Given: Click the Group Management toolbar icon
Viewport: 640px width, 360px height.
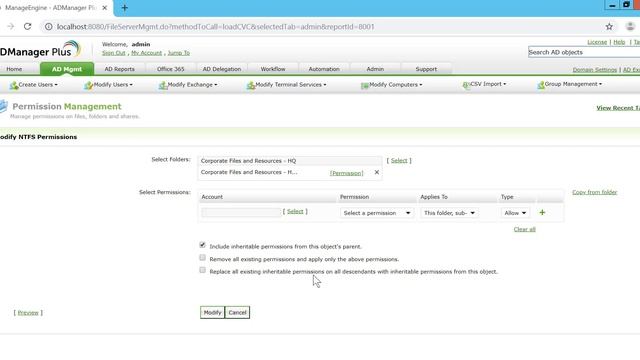Looking at the screenshot, I should pos(541,84).
